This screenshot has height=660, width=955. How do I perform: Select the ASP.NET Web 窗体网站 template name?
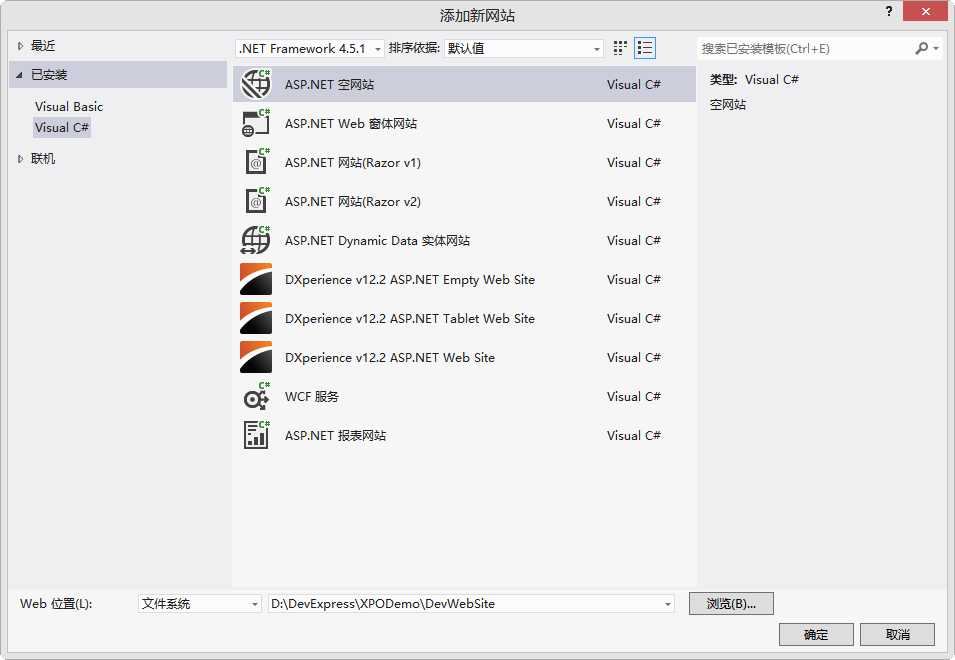(351, 123)
